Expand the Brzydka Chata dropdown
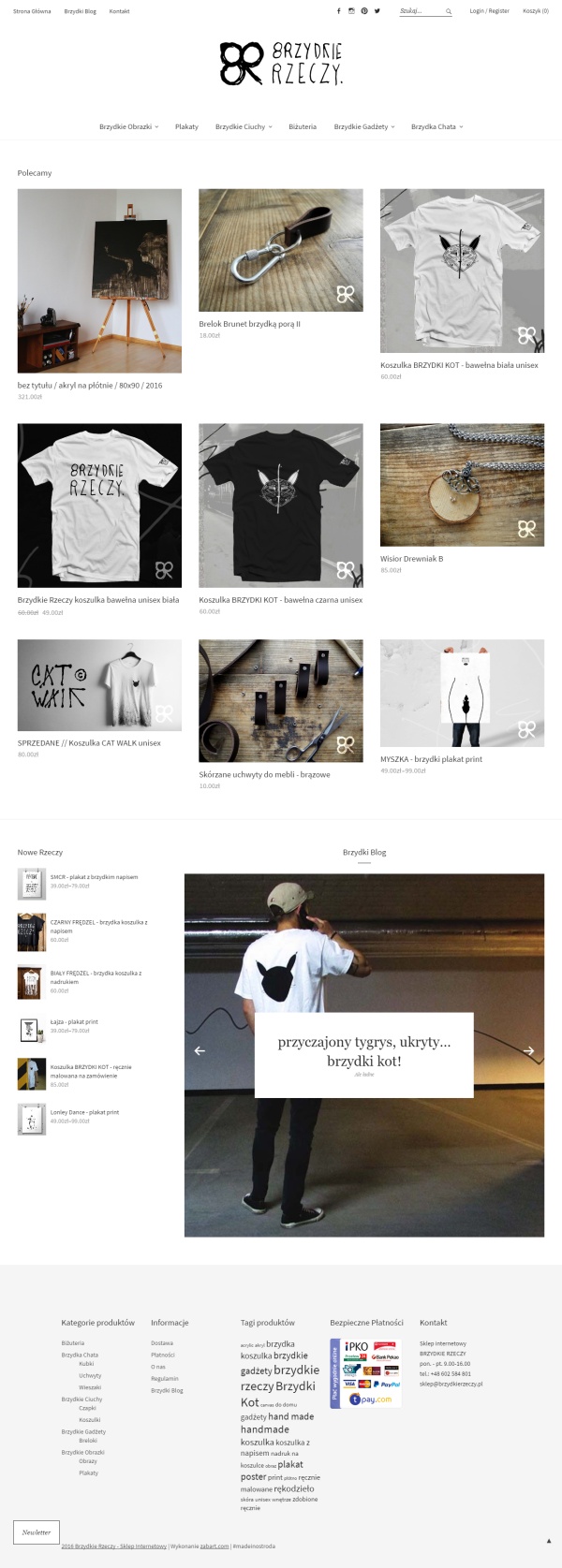Screen dimensions: 562x1568 (436, 126)
